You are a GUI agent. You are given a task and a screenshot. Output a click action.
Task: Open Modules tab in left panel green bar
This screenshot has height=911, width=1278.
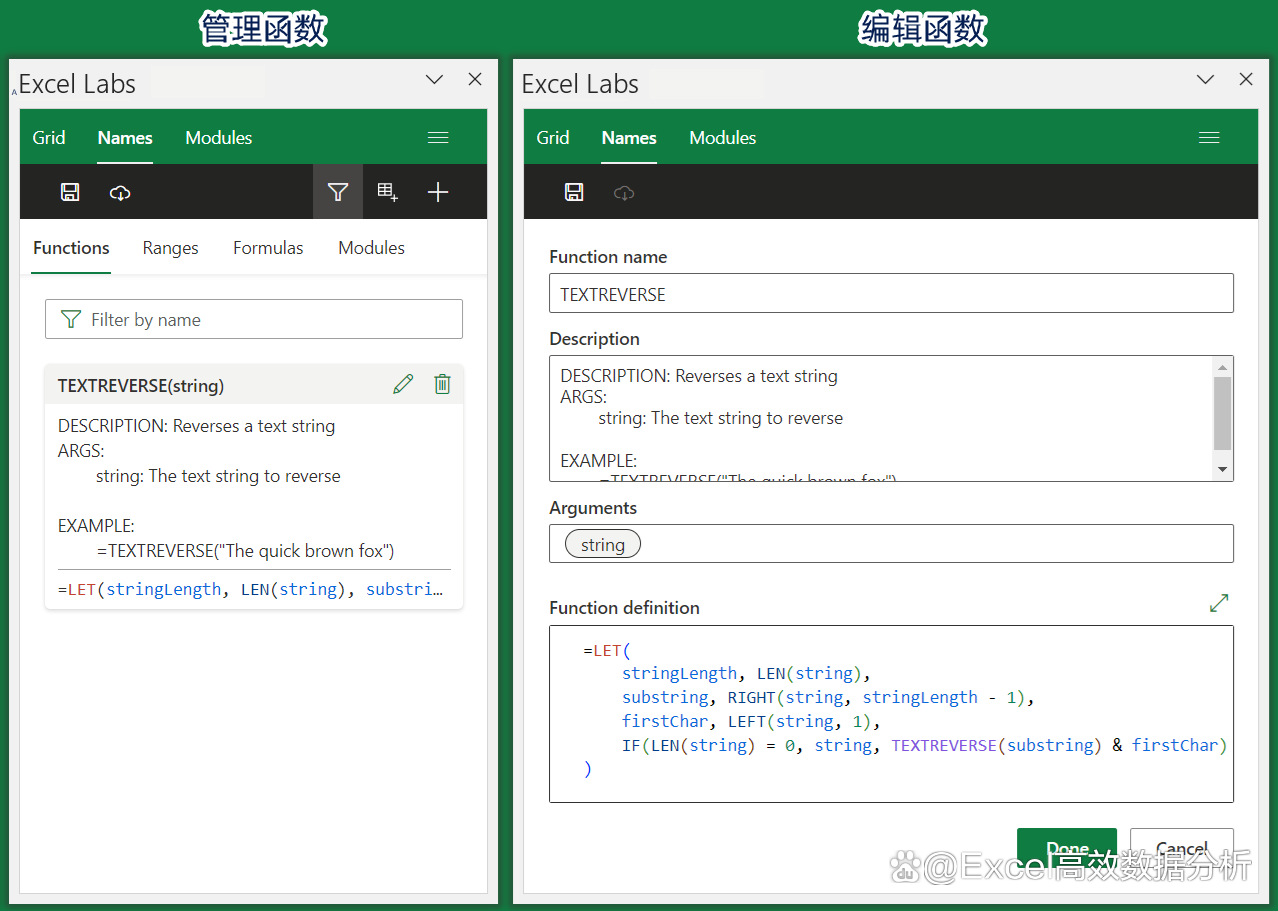219,138
